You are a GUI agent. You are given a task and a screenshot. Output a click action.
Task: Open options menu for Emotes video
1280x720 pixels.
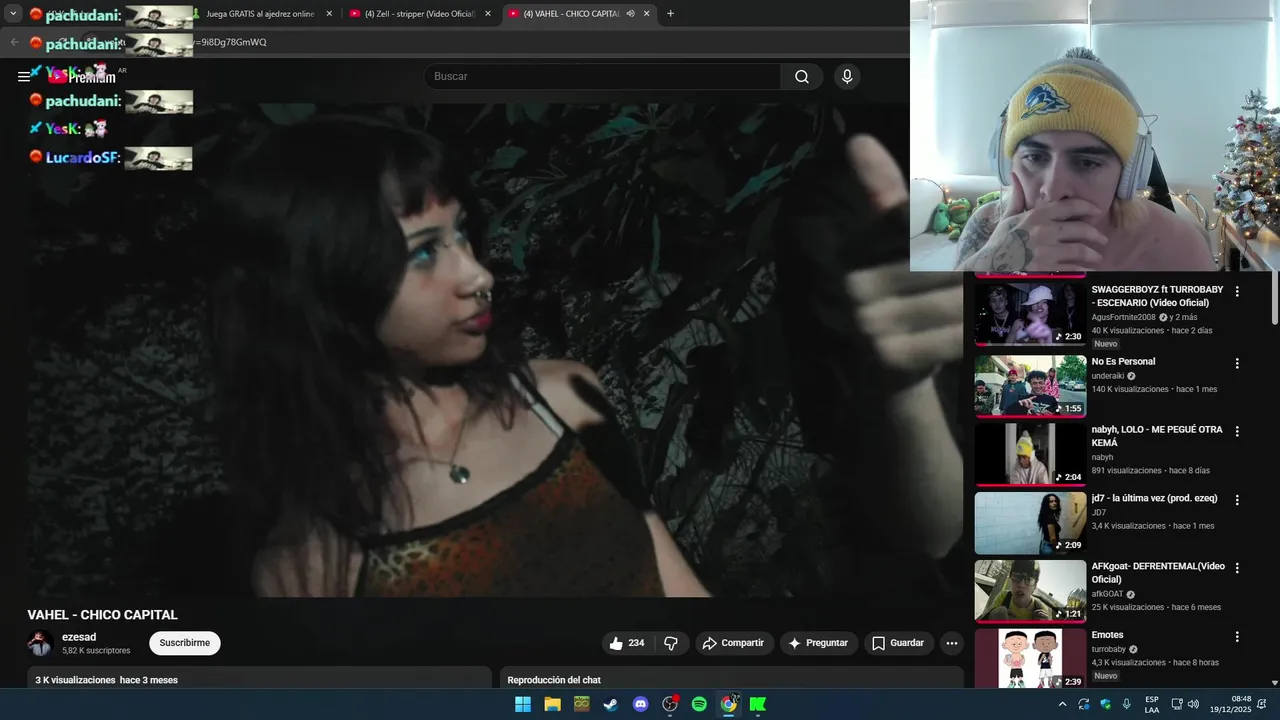1237,637
